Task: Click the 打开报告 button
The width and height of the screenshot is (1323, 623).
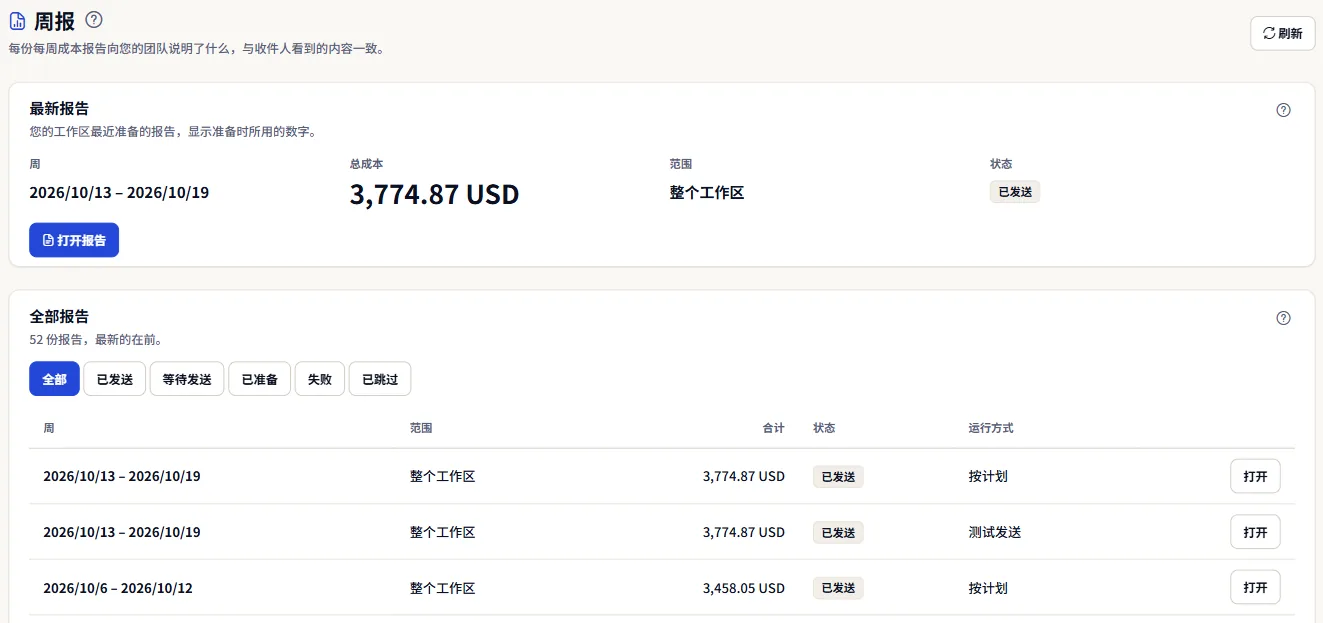Action: [x=74, y=240]
